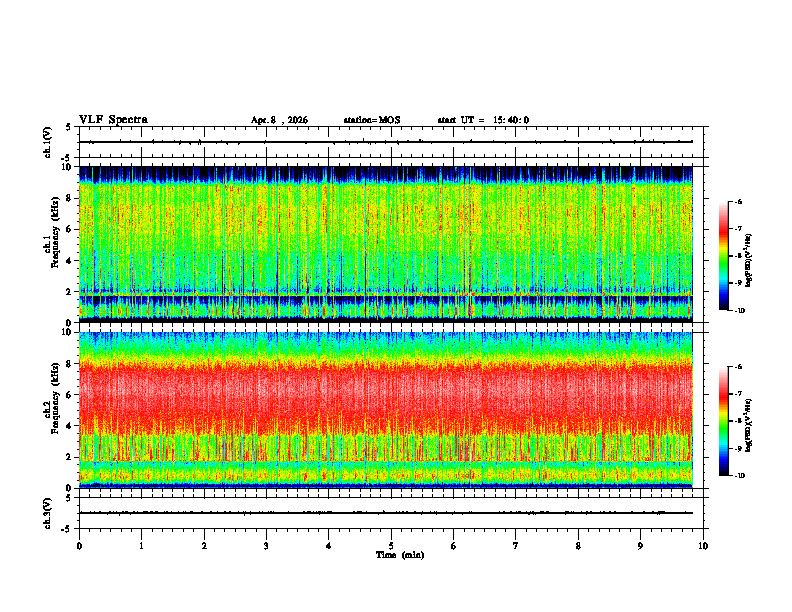The height and width of the screenshot is (612, 792).
Task: Click the "ch.1(V)" waveform axis label
Action: click(48, 142)
